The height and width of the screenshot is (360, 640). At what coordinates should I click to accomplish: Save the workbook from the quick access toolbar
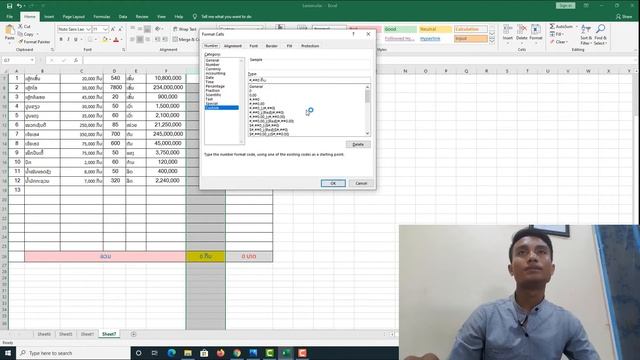click(9, 6)
